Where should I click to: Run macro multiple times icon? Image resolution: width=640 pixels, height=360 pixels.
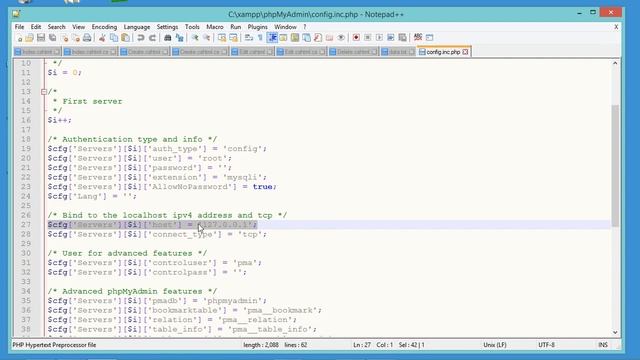click(x=391, y=38)
